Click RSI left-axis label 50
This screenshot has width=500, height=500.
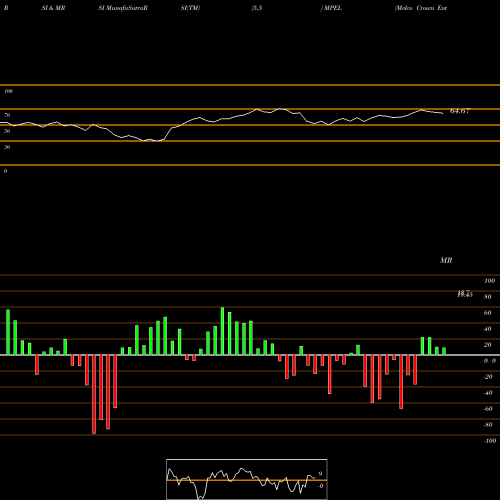point(7,131)
